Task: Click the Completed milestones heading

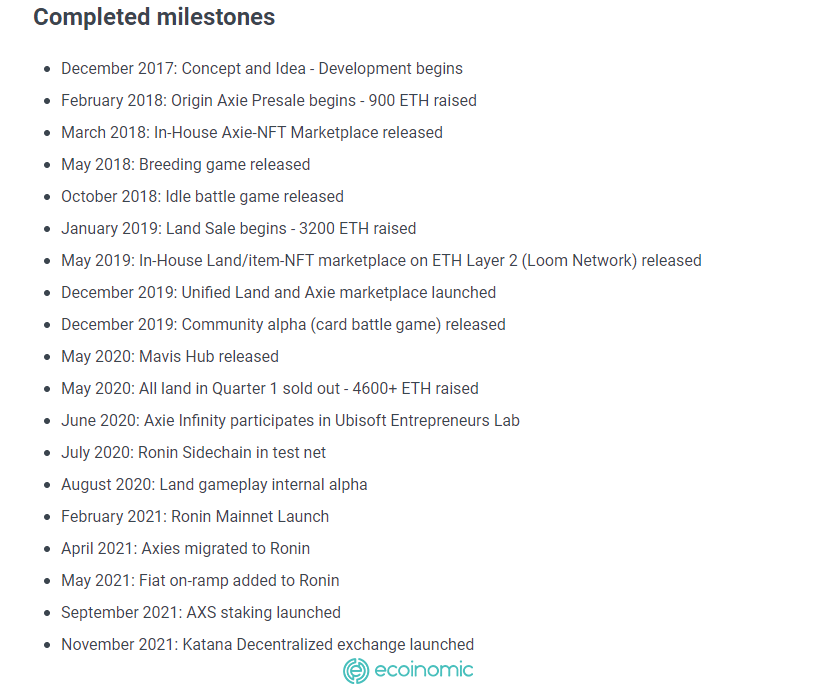Action: tap(154, 17)
